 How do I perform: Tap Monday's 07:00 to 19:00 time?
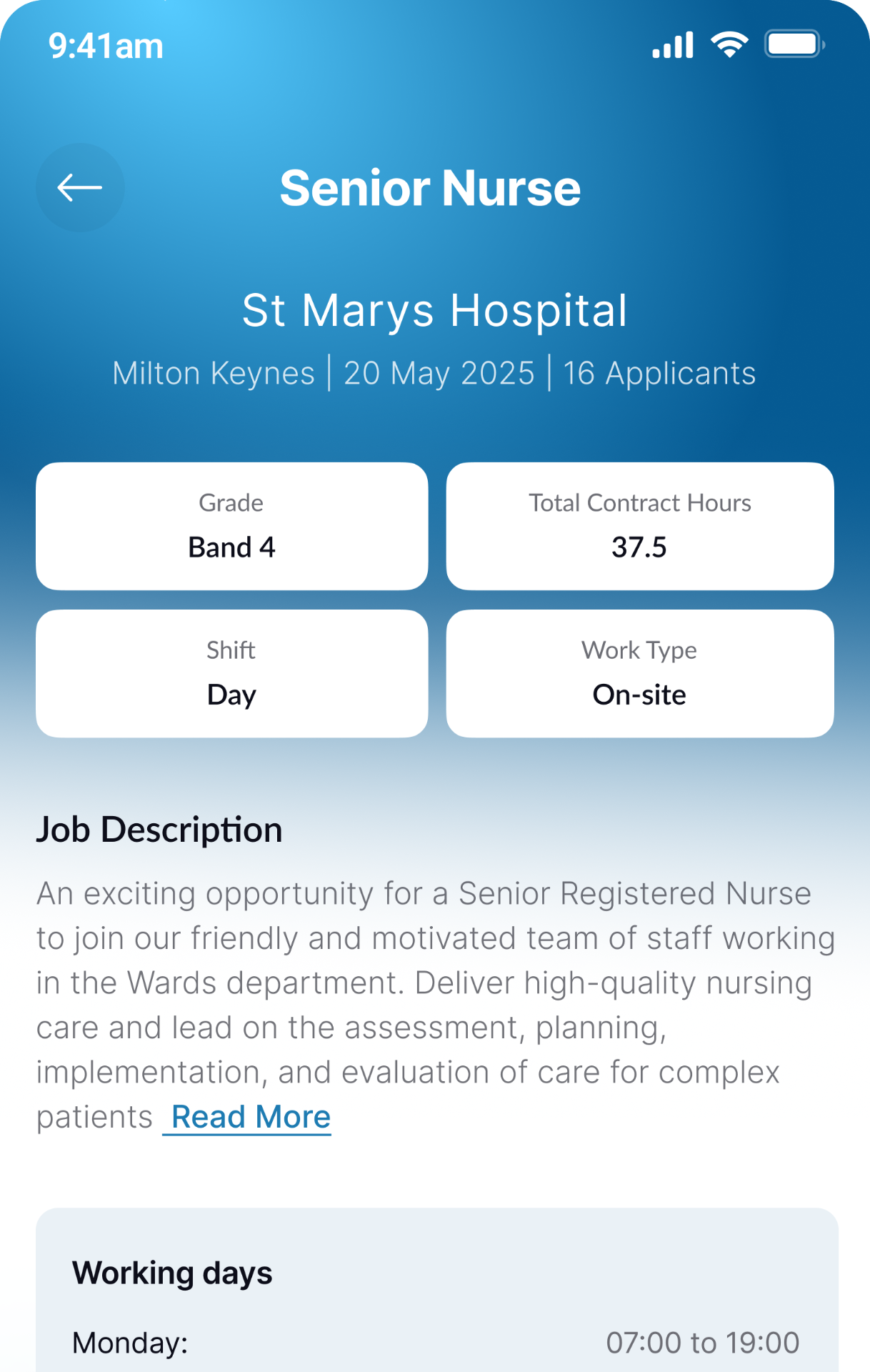[703, 1343]
